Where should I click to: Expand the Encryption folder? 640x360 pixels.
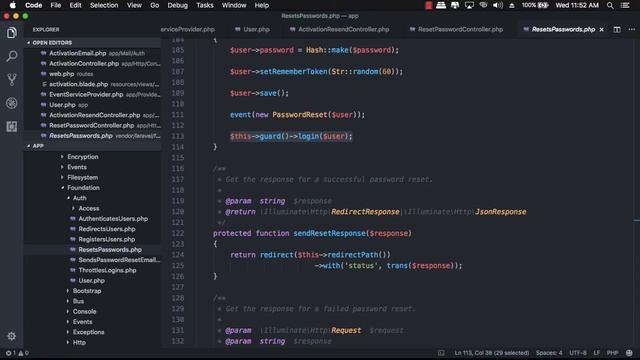(x=82, y=157)
